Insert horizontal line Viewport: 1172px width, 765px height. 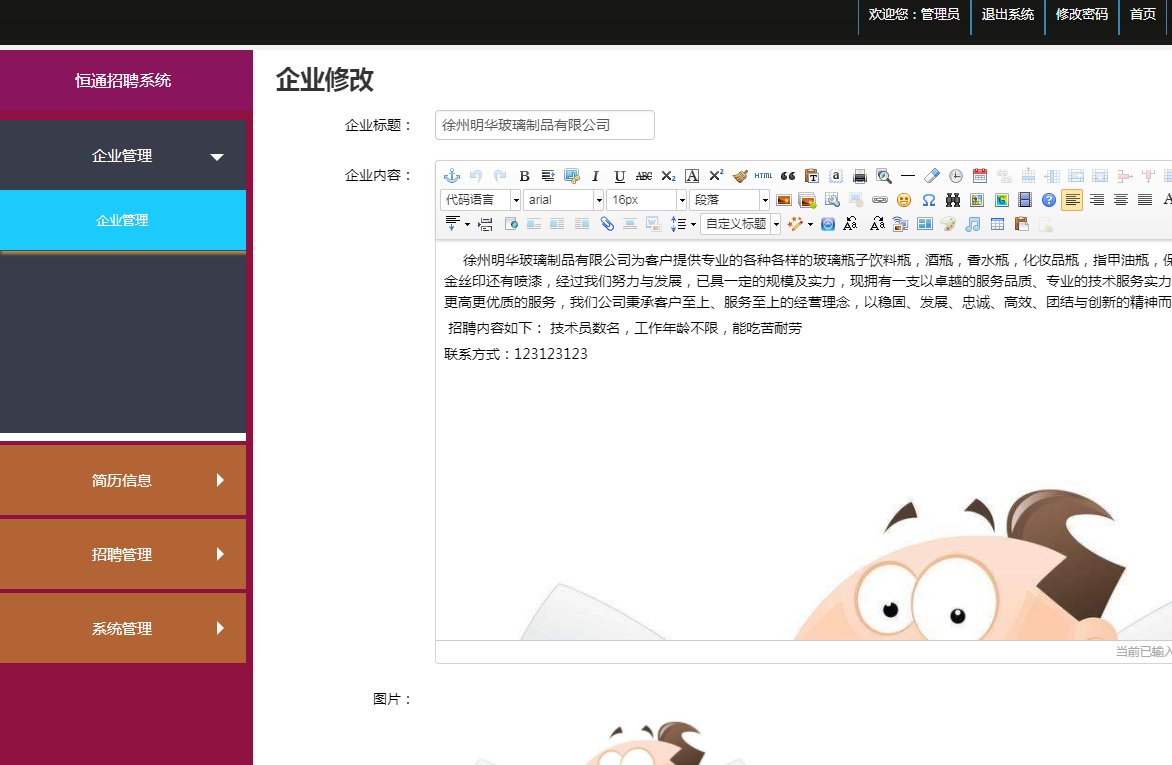pos(907,176)
